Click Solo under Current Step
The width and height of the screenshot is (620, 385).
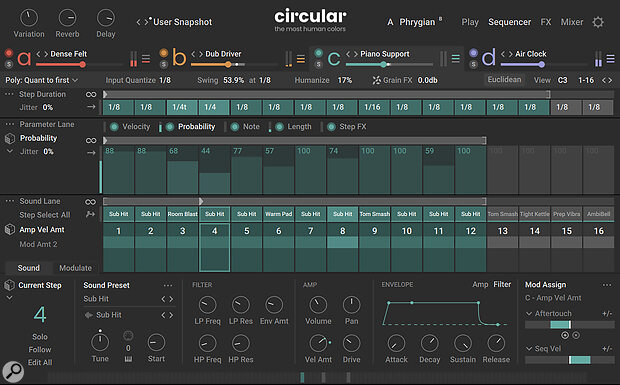tap(40, 337)
